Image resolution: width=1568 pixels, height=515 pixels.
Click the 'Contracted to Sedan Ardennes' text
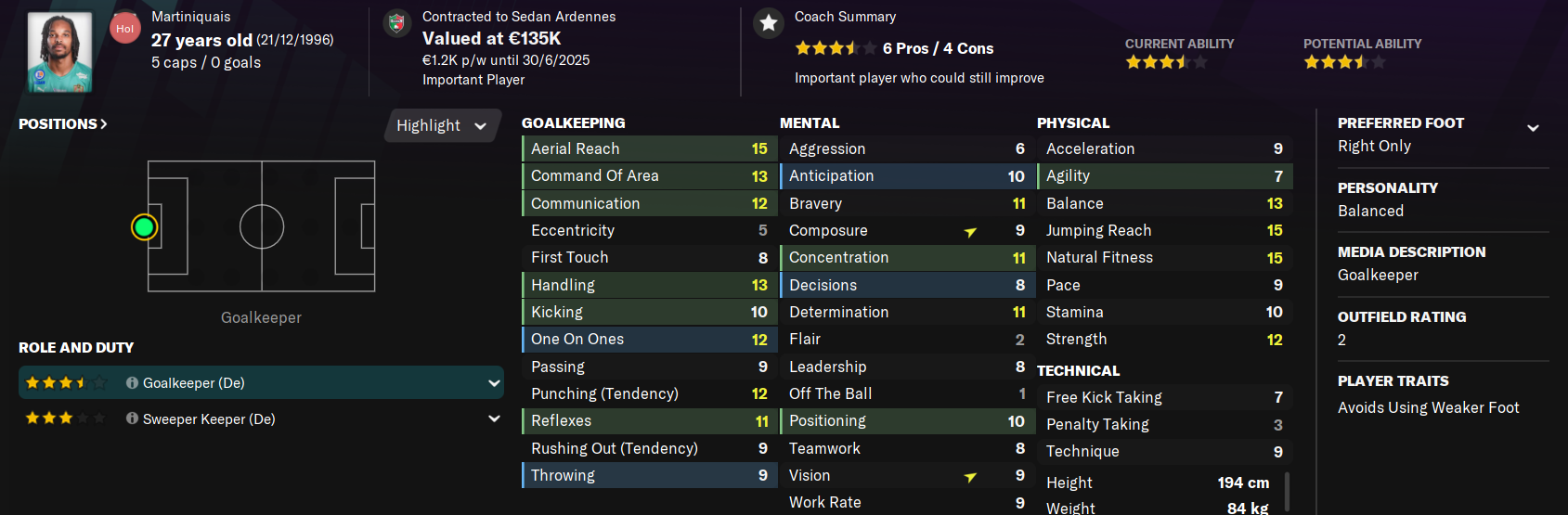pos(518,17)
